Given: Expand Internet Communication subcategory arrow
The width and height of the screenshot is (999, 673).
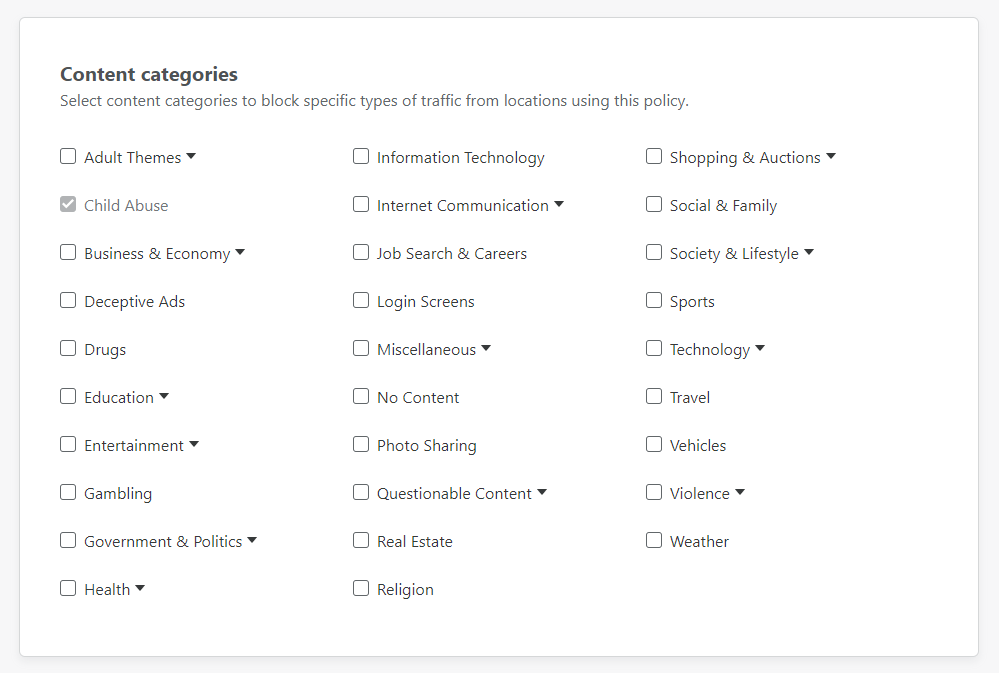Looking at the screenshot, I should [x=559, y=204].
